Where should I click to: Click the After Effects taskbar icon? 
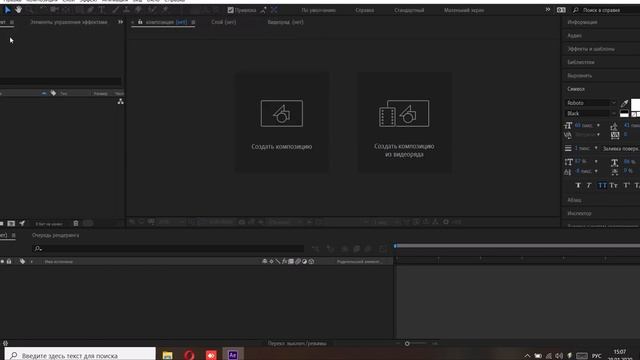click(x=233, y=355)
